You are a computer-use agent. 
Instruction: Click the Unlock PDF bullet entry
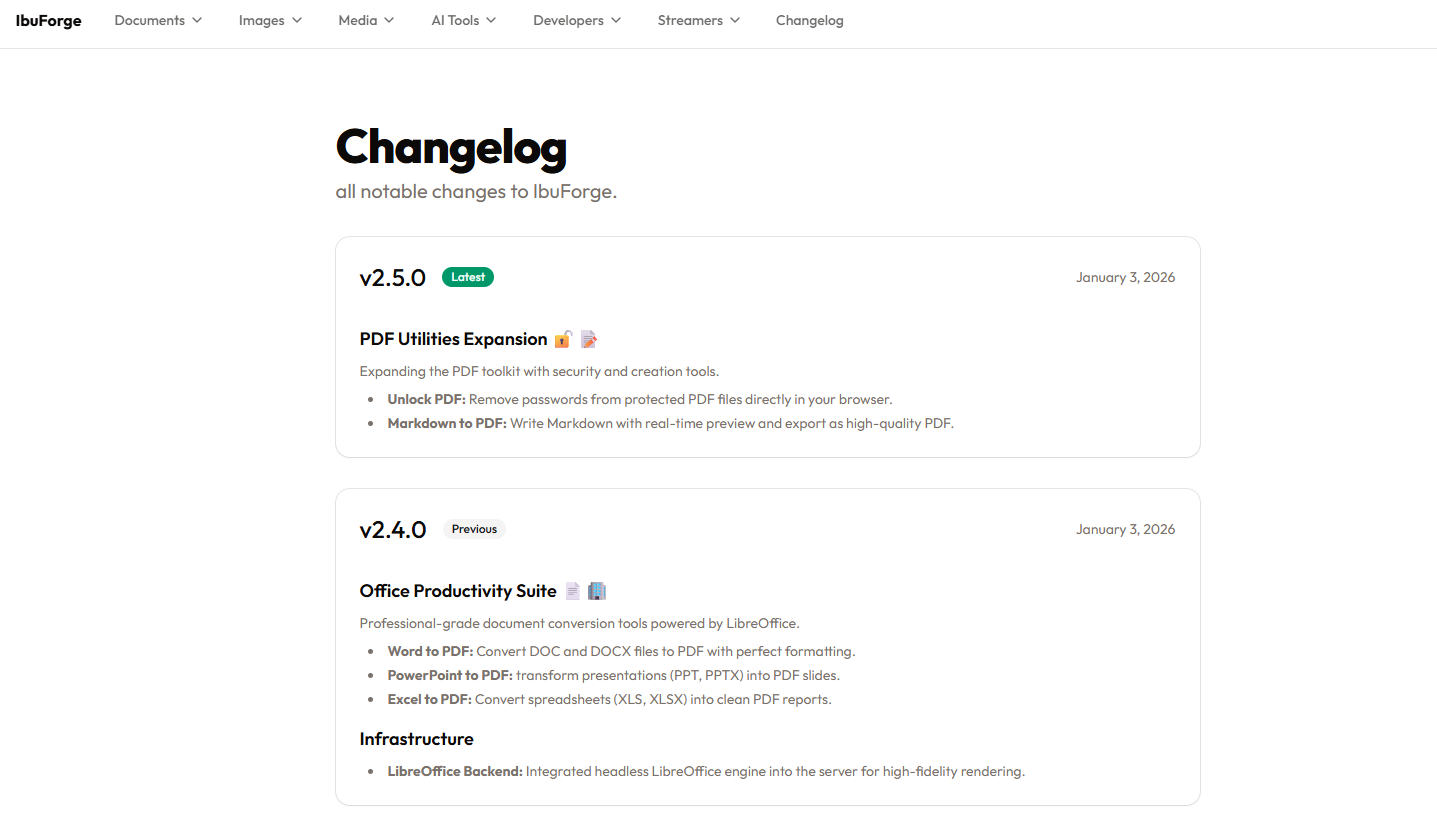point(638,399)
